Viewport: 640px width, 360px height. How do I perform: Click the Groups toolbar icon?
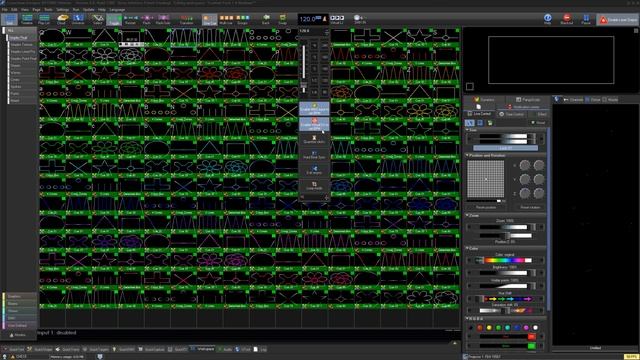(x=242, y=19)
